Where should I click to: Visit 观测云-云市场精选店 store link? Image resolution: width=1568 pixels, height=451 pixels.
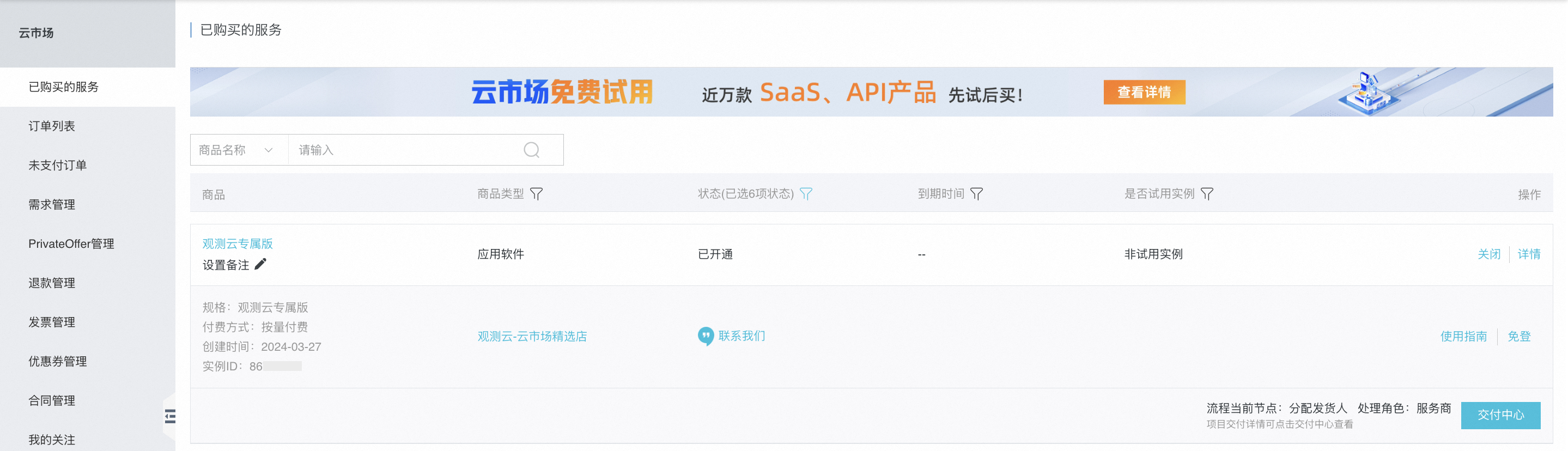532,336
